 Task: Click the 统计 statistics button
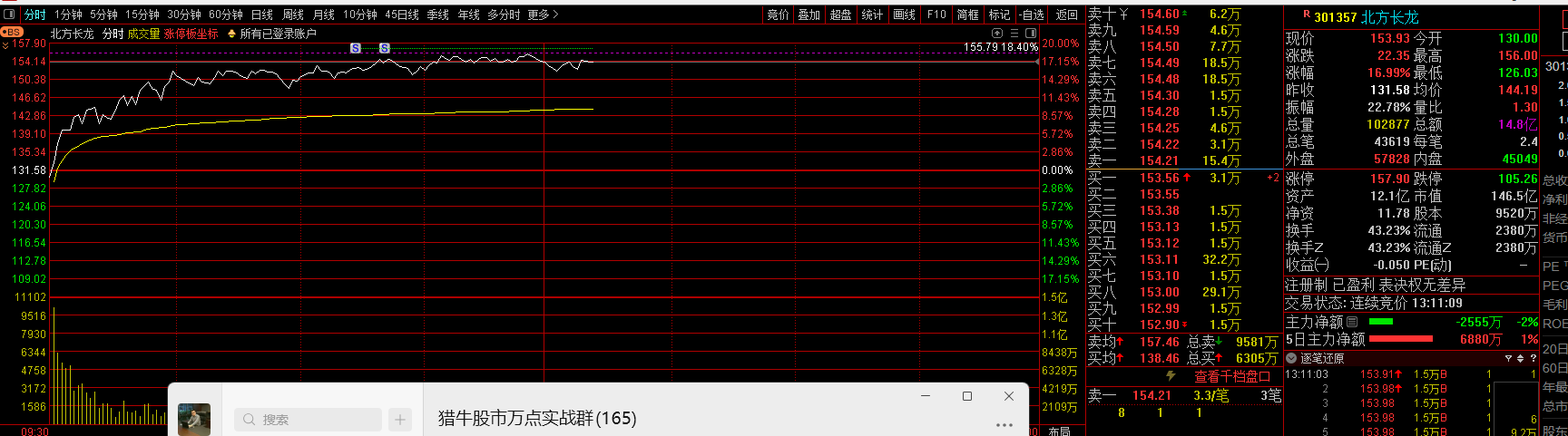click(872, 15)
